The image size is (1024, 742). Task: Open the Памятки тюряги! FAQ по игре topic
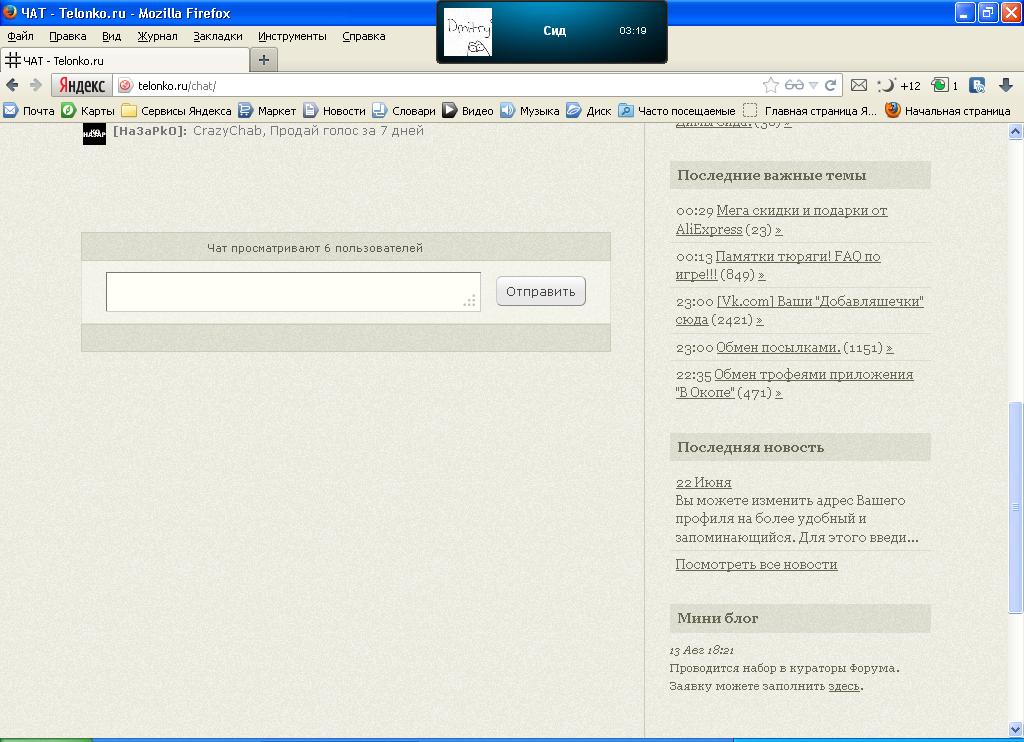tap(778, 265)
